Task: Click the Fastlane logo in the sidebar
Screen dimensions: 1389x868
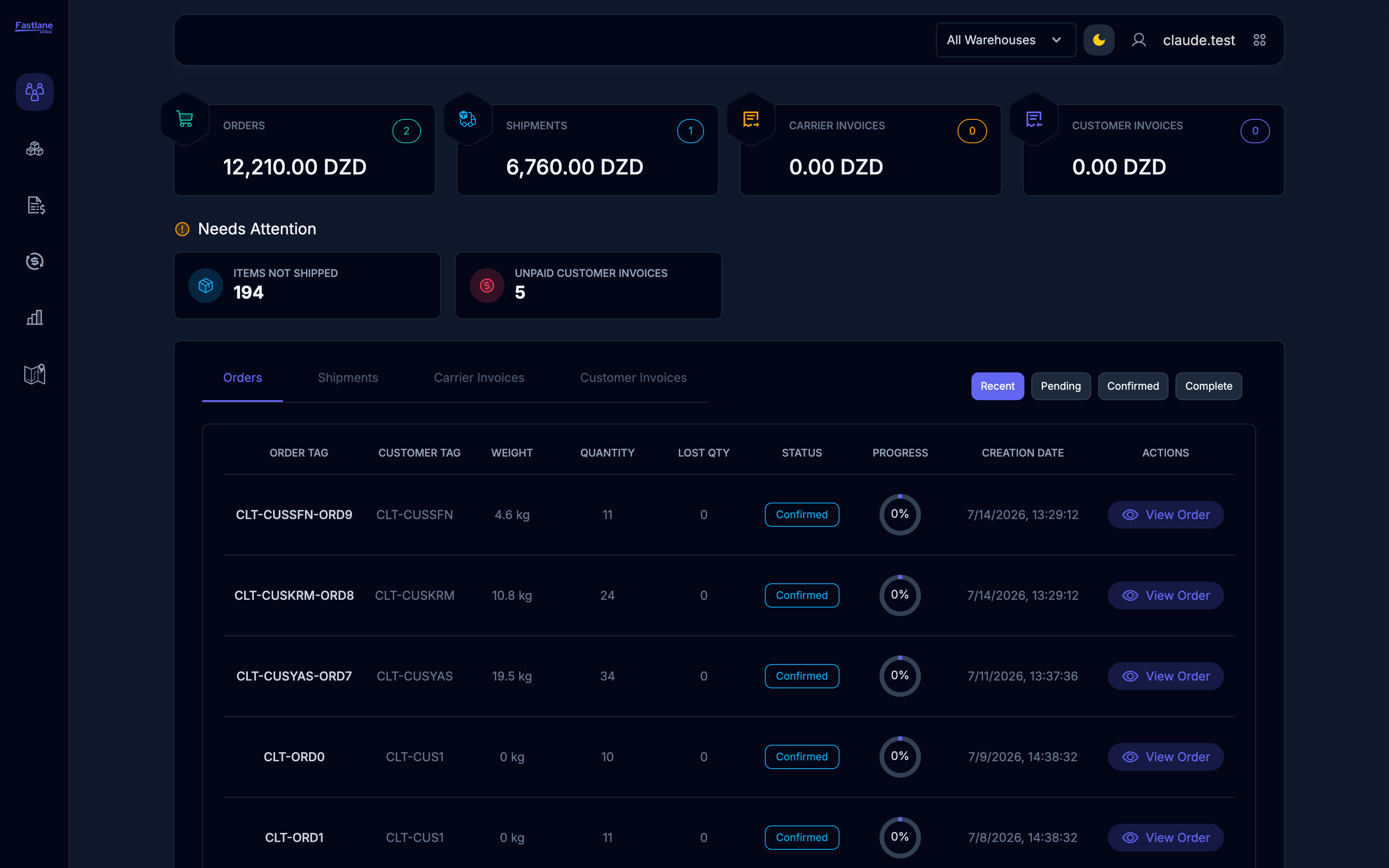Action: coord(34,26)
